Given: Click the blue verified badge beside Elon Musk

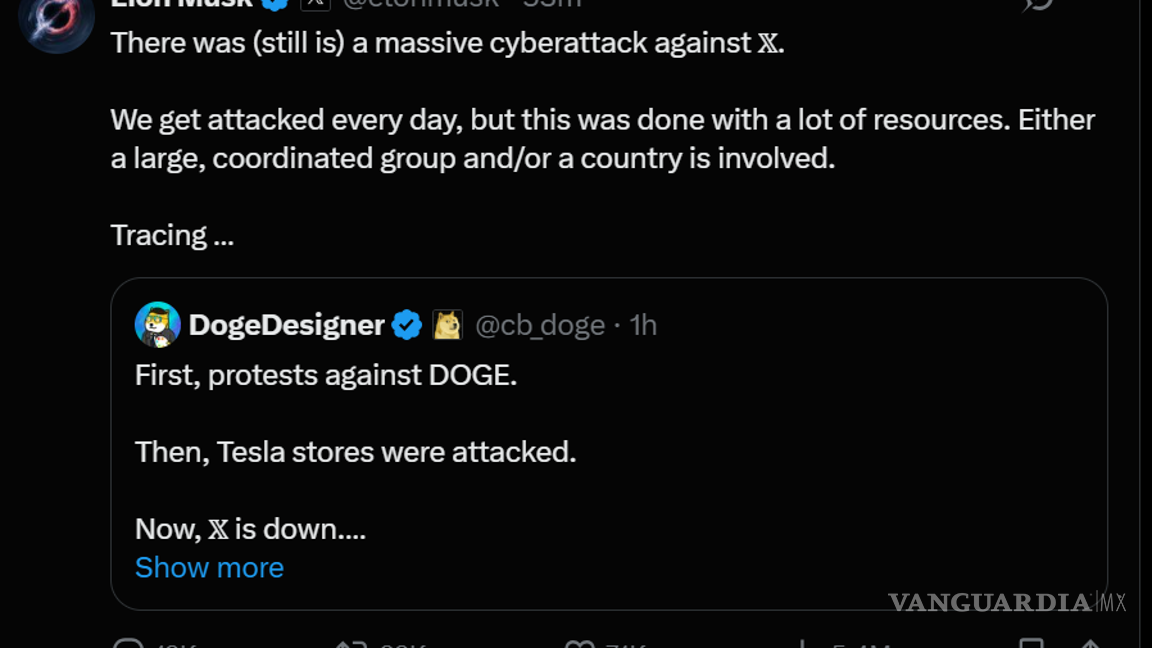Looking at the screenshot, I should pyautogui.click(x=276, y=3).
